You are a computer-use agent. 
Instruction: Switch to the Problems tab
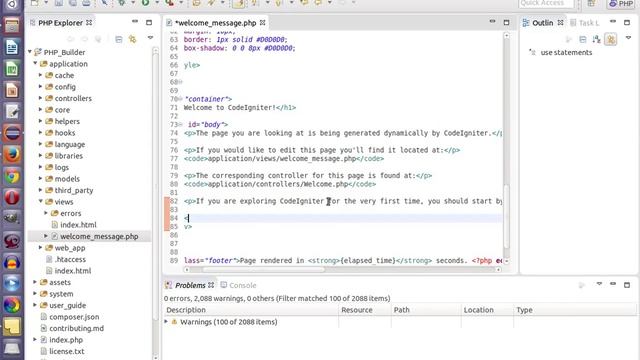190,285
